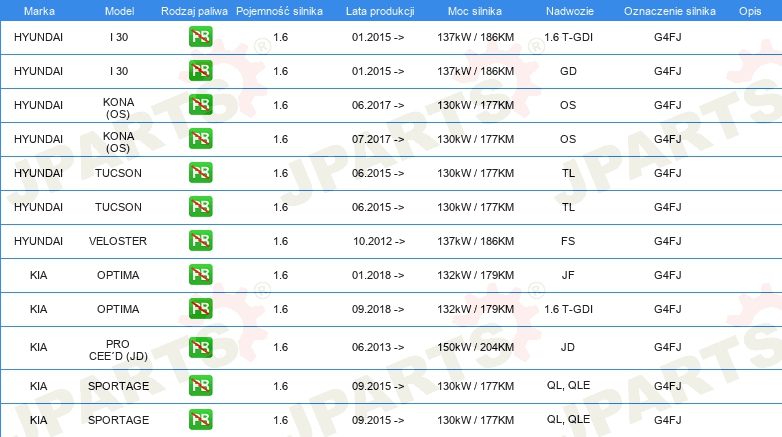Click the fuel icon in the VELOSTER row
Viewport: 782px width, 437px height.
pos(200,240)
